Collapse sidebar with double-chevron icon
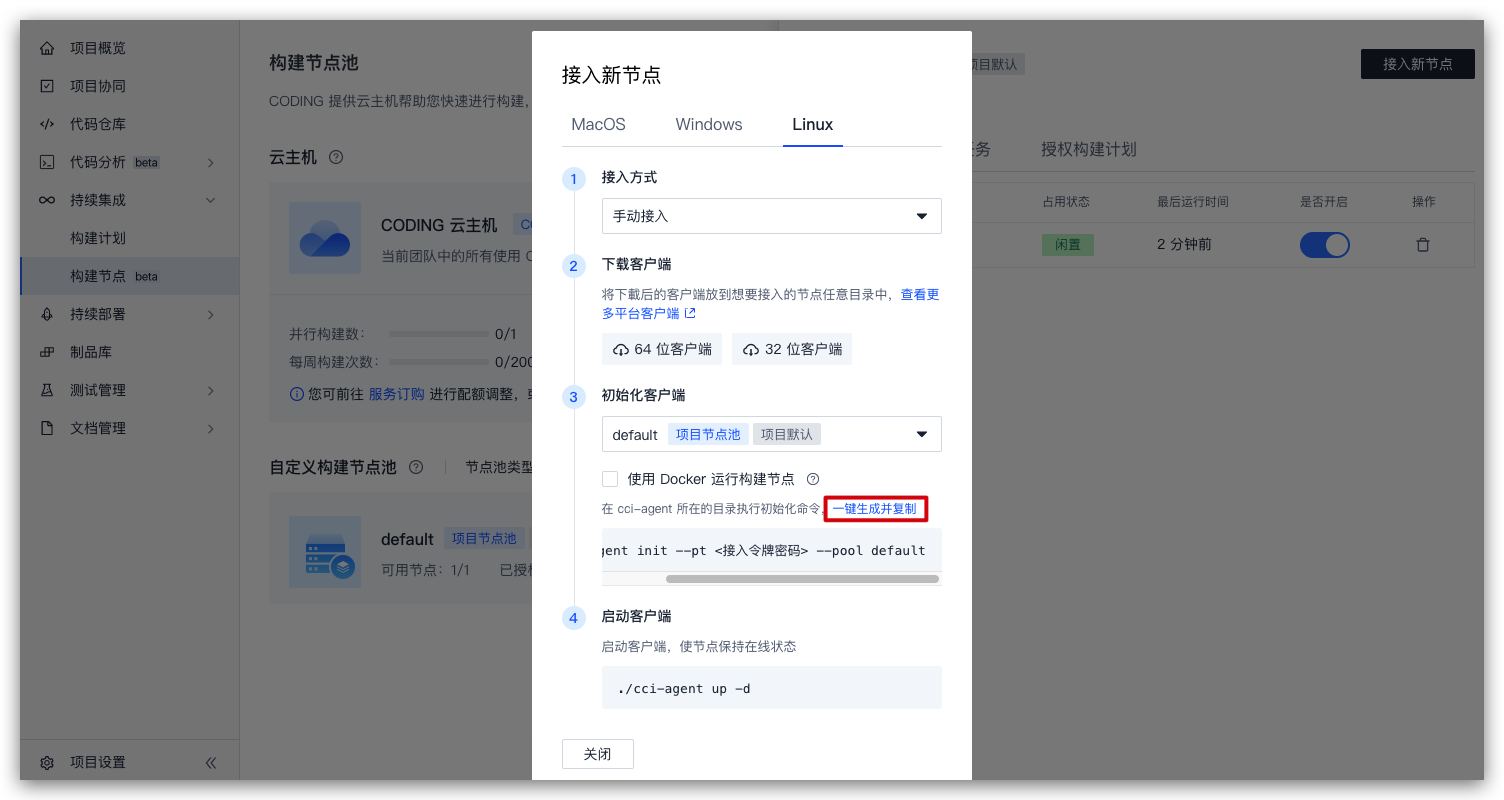 point(211,762)
